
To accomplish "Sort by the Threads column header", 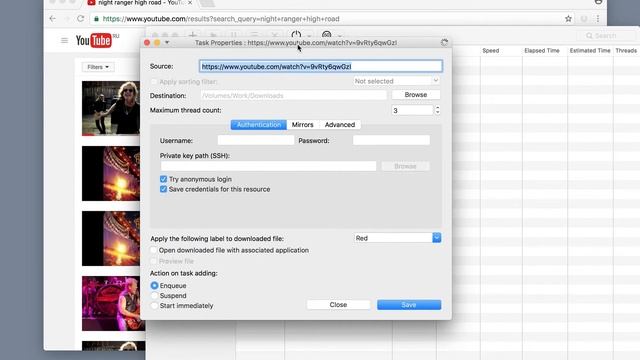I will (626, 51).
